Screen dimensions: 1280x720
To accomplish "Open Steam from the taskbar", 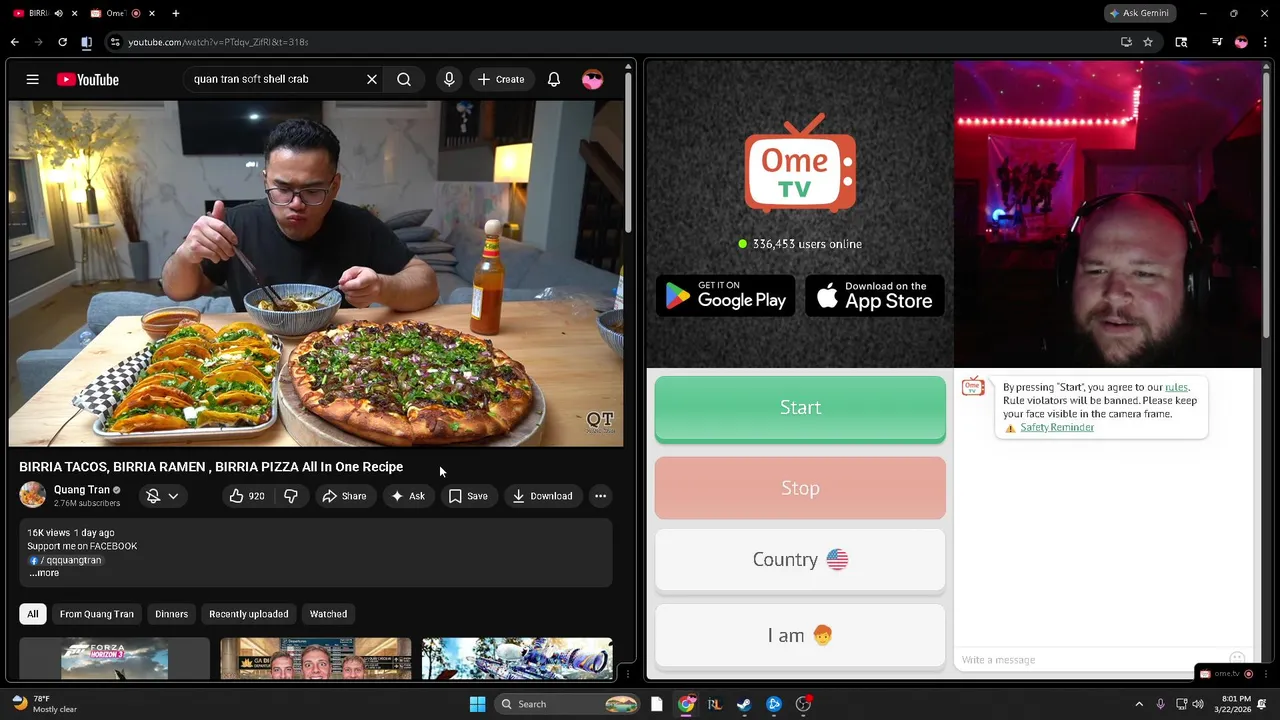I will [x=744, y=704].
